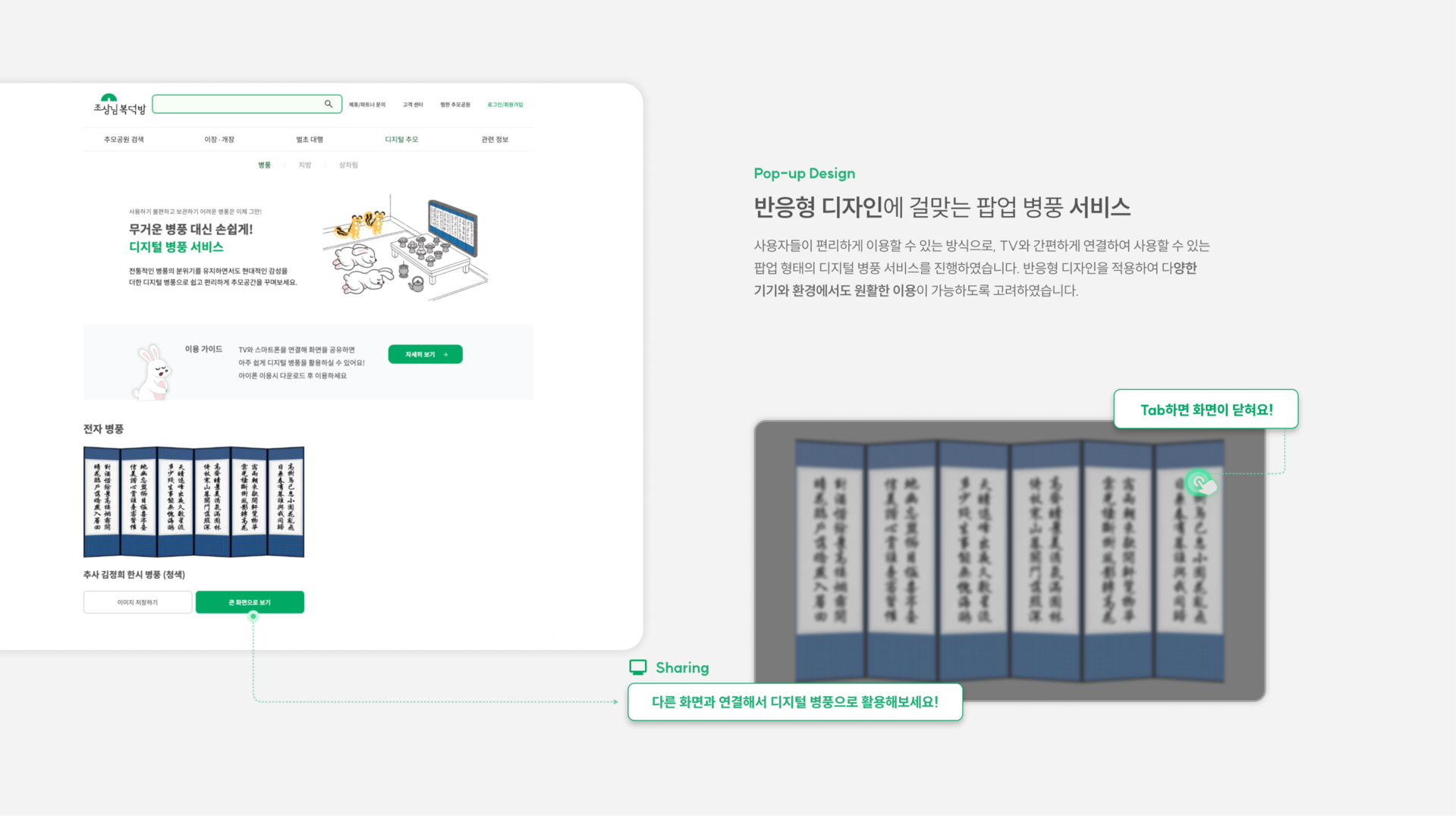
Task: Click 이미지 저장하기 button
Action: (137, 602)
